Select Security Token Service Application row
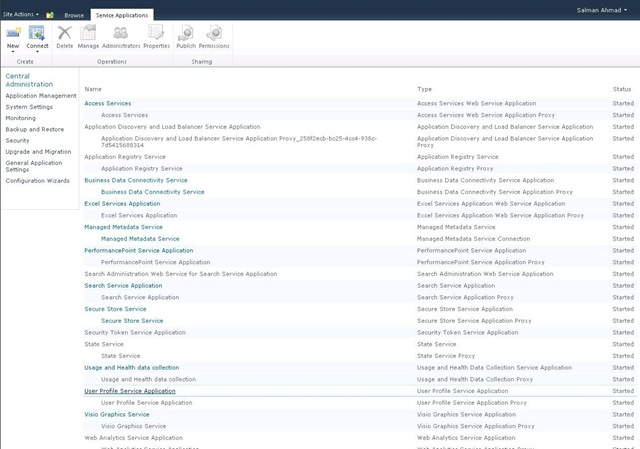 pyautogui.click(x=360, y=332)
